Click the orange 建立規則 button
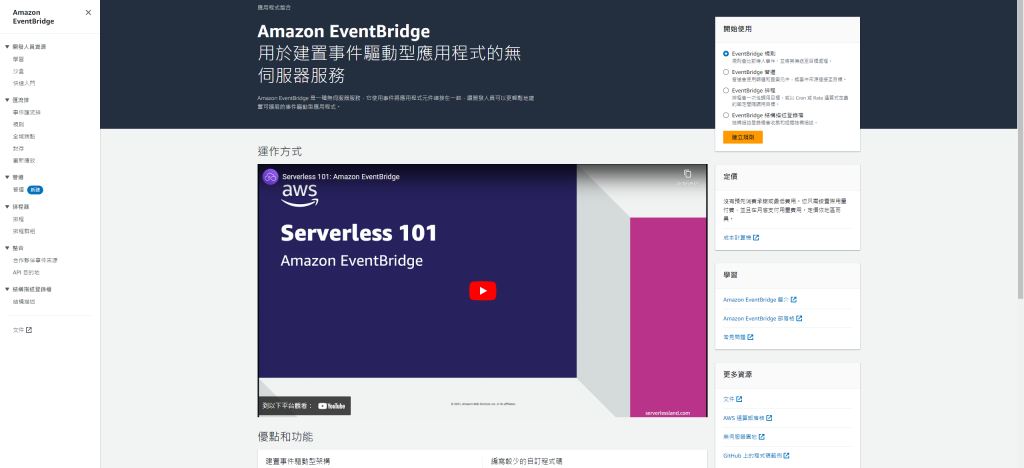Viewport: 1024px width, 468px height. pos(743,138)
